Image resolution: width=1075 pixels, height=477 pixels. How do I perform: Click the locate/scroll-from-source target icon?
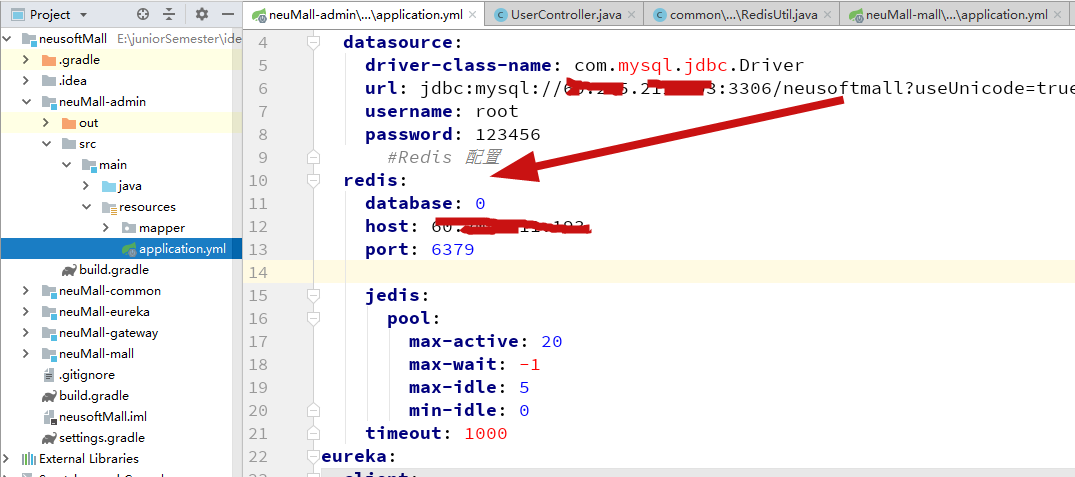143,14
